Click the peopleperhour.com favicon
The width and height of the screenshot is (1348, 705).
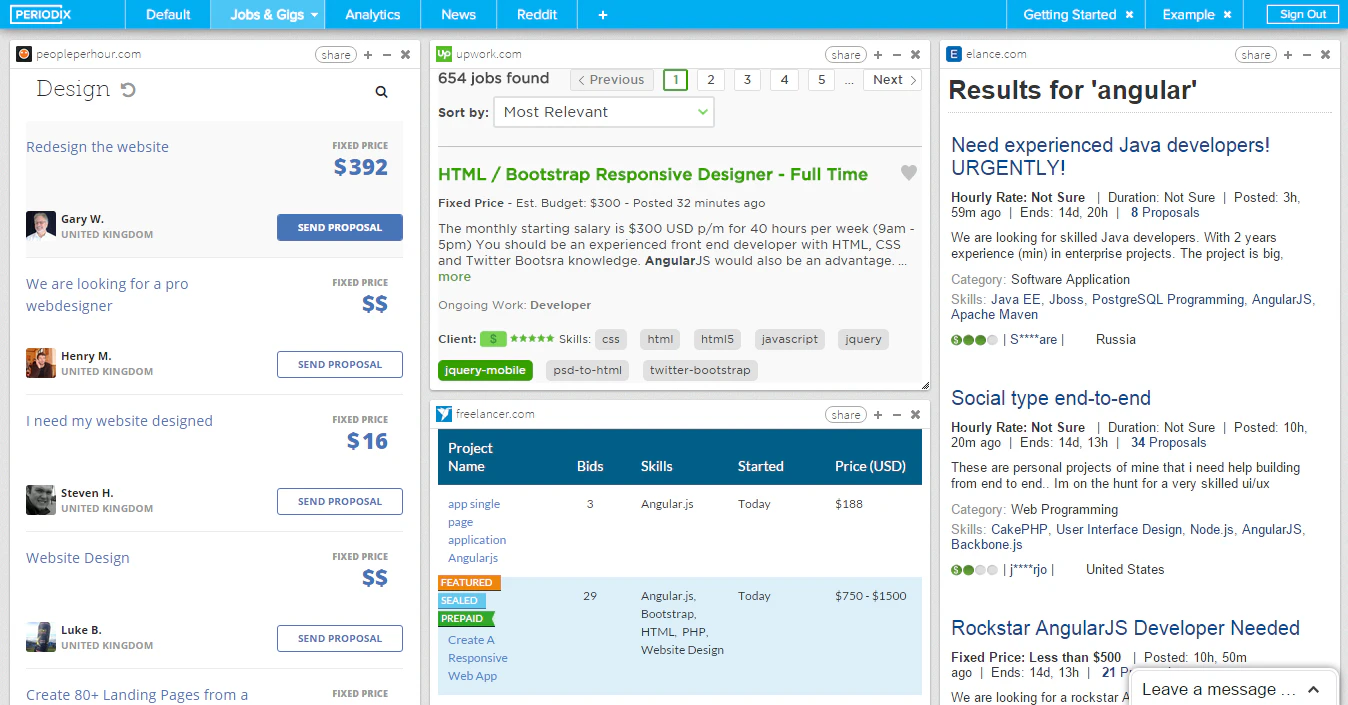click(24, 54)
